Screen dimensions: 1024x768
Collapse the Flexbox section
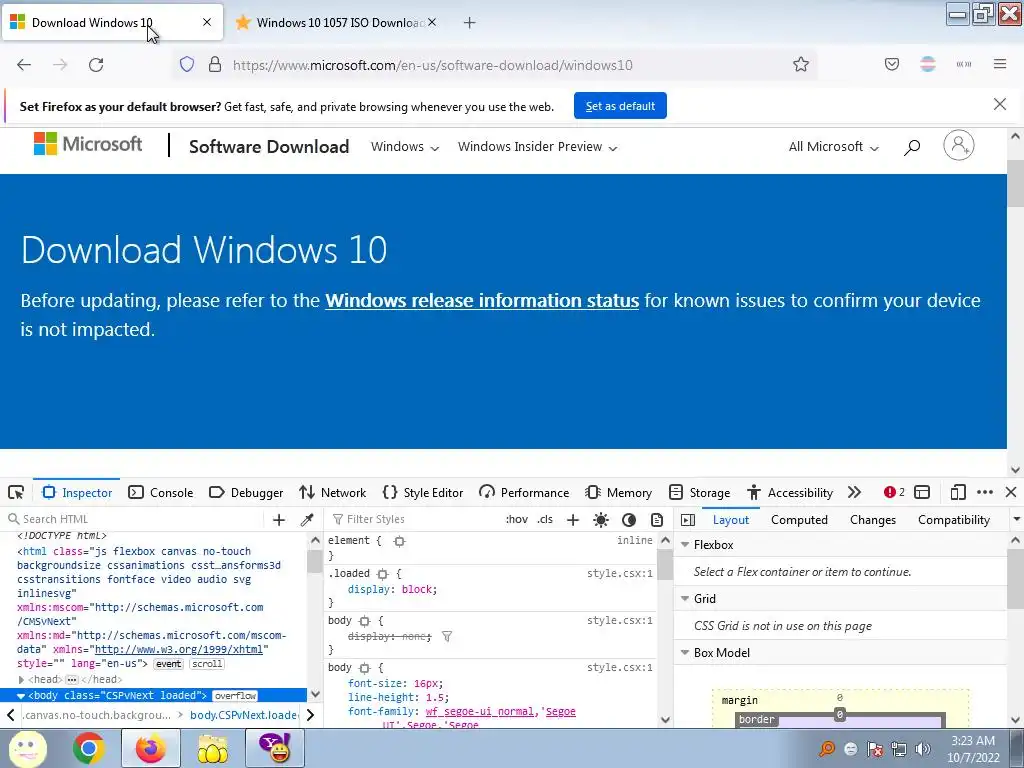[685, 545]
